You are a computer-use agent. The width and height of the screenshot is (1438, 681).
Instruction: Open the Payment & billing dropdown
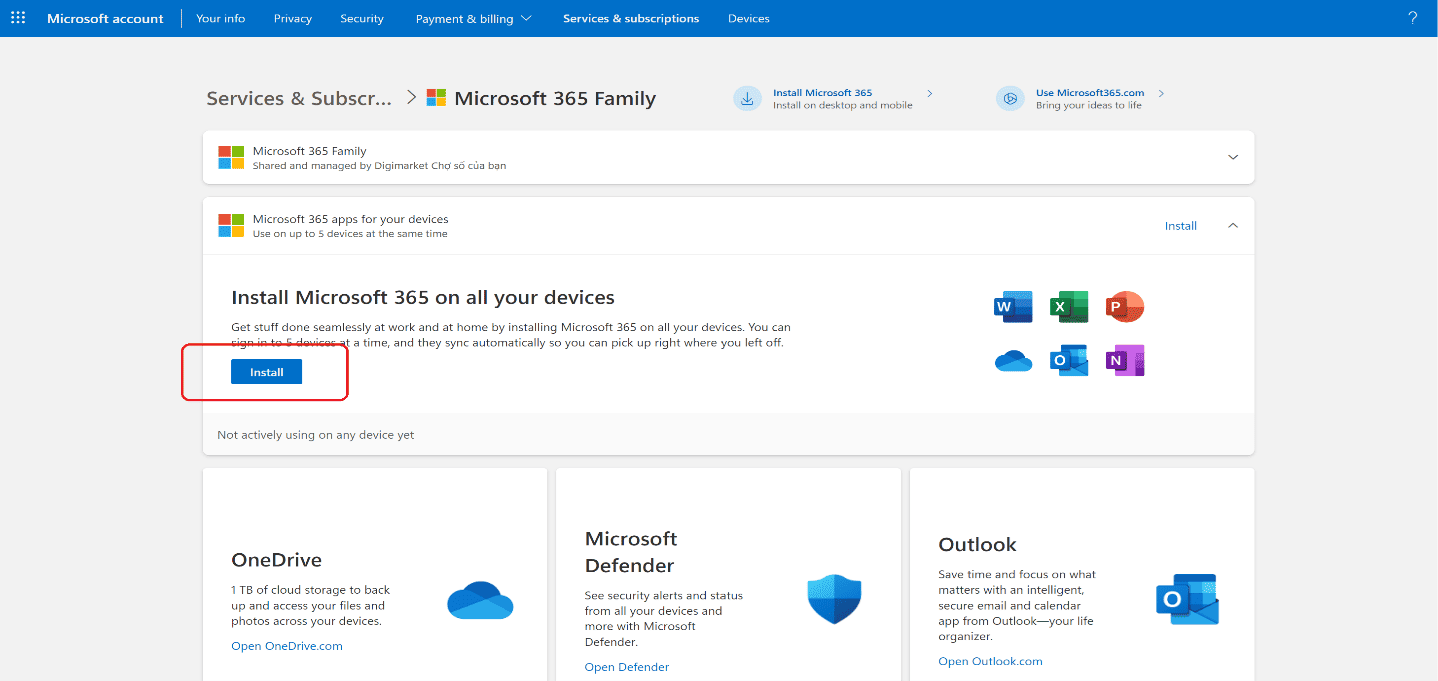(473, 18)
